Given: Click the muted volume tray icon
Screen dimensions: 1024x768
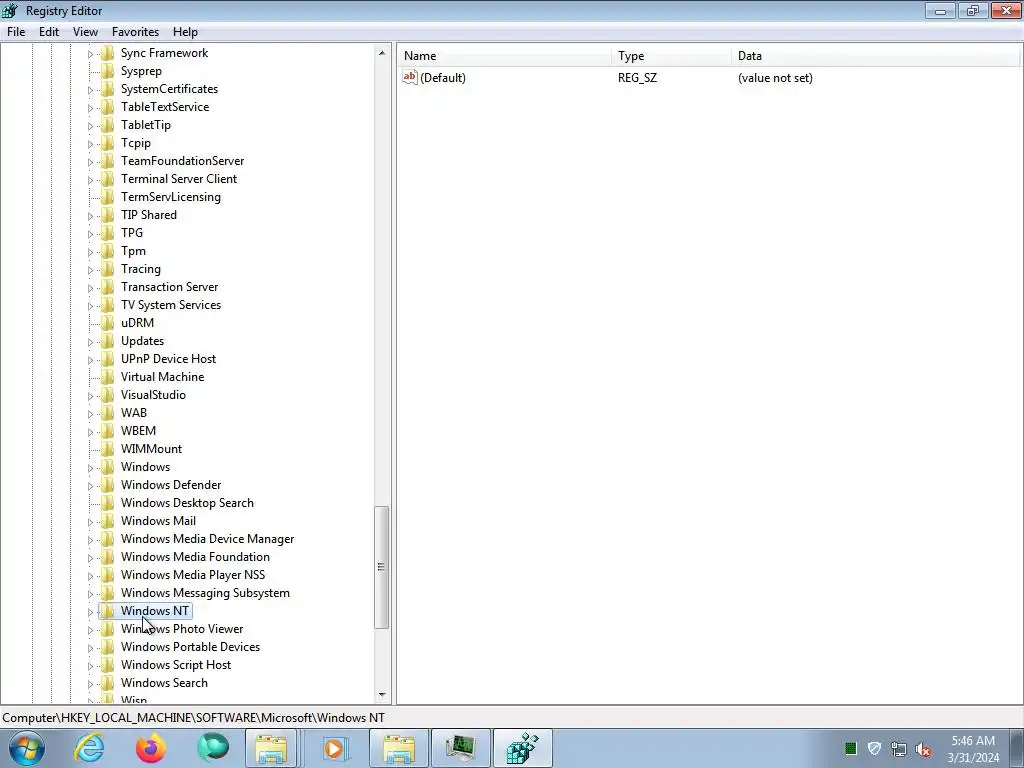Looking at the screenshot, I should (x=923, y=749).
